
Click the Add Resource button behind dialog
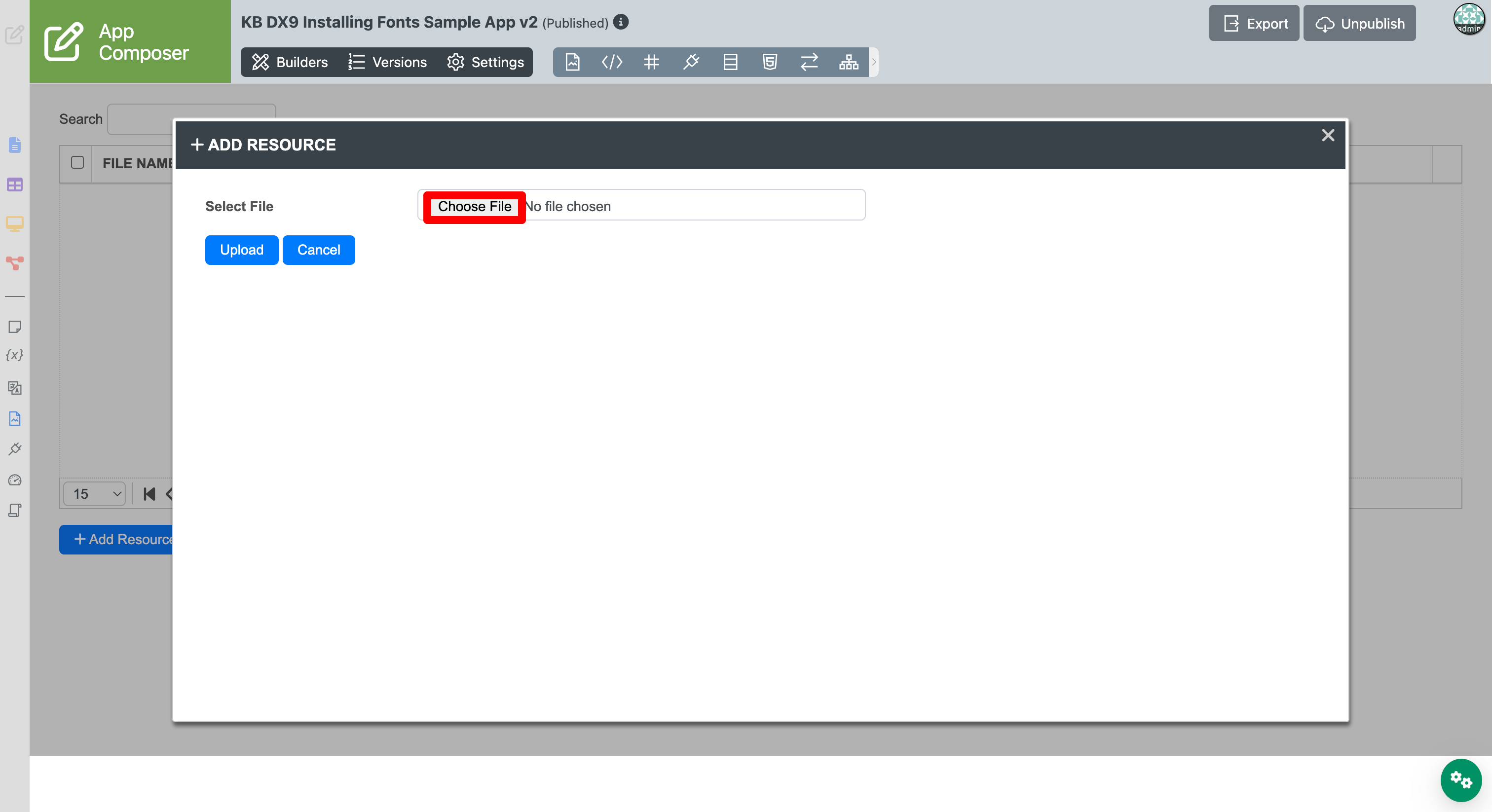click(x=116, y=540)
